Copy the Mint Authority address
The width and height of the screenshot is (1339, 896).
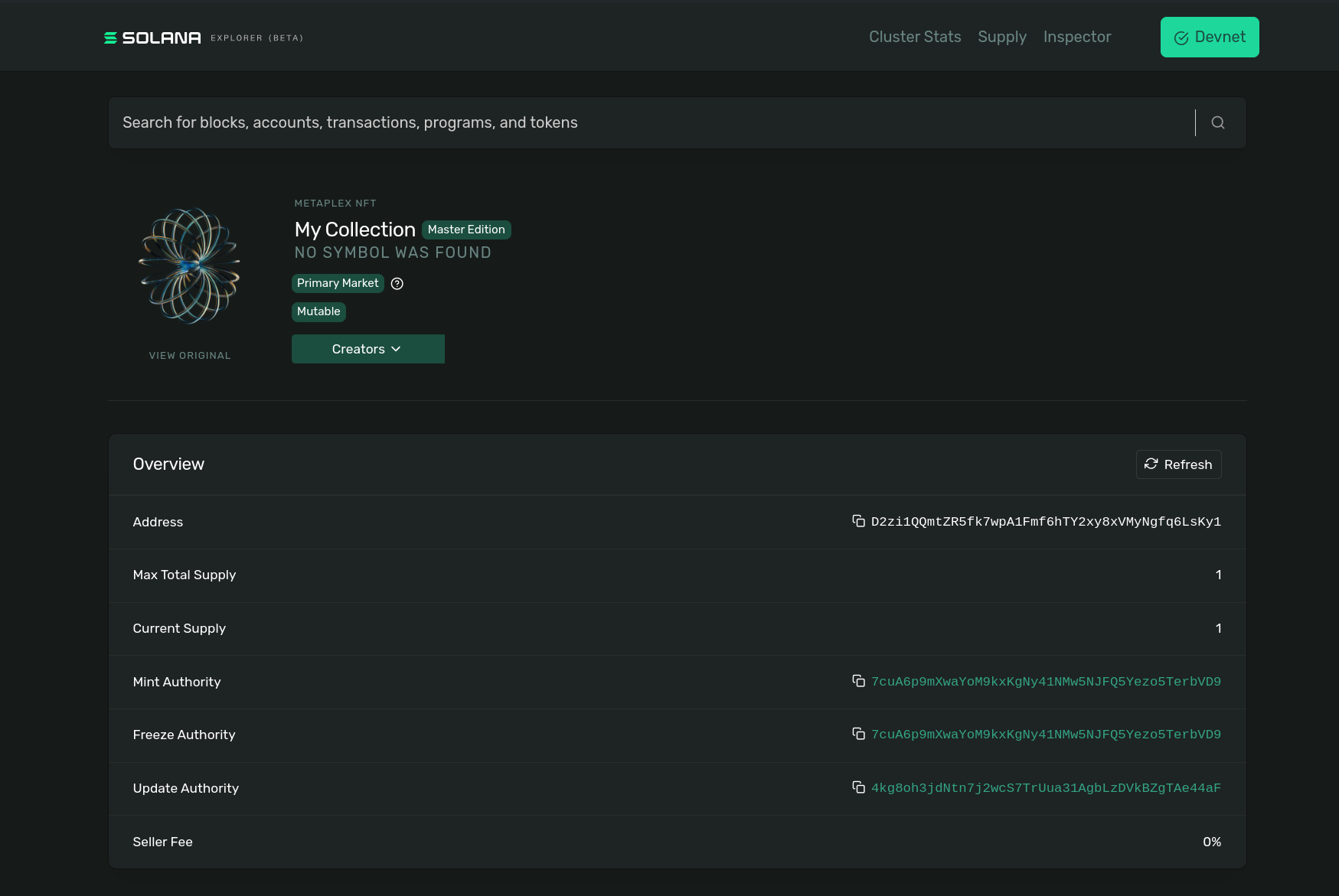click(x=858, y=681)
